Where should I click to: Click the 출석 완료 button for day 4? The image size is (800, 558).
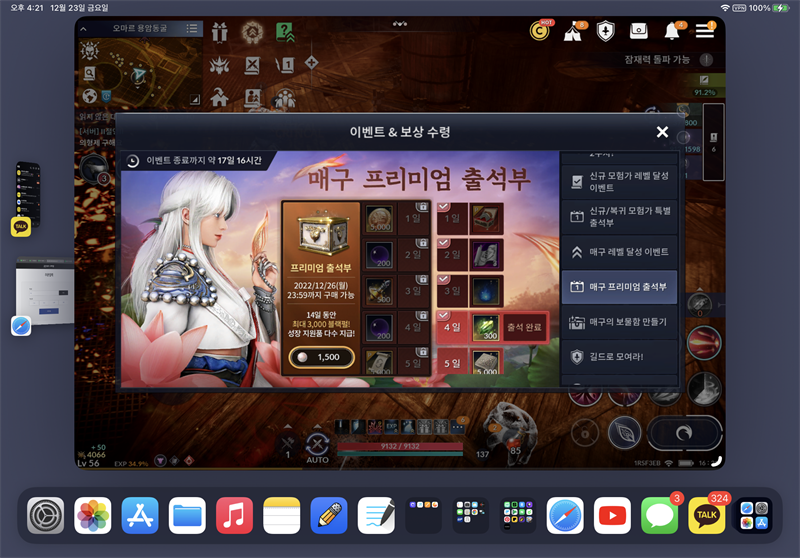pyautogui.click(x=522, y=327)
